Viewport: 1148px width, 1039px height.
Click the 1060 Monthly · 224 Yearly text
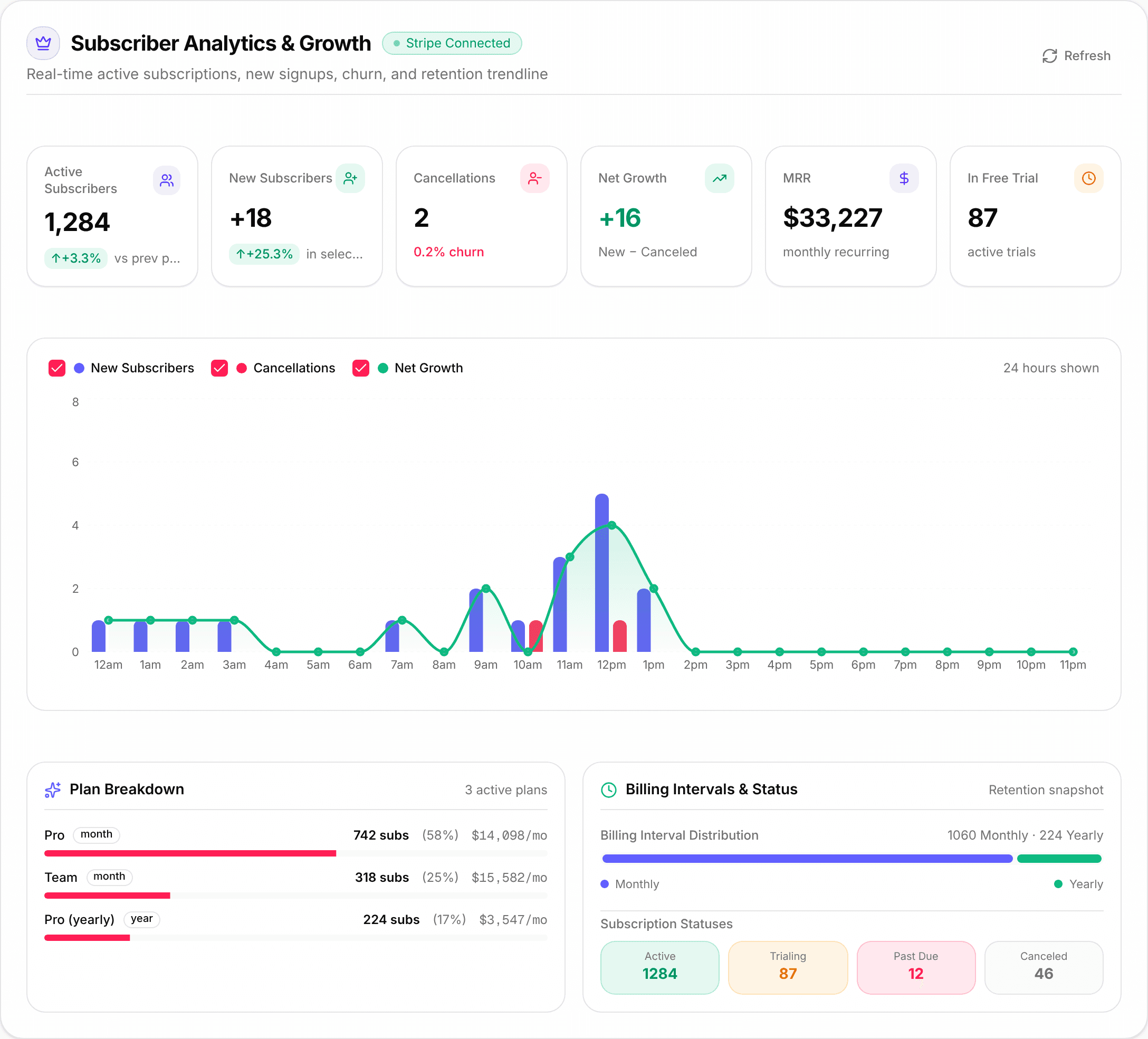pyautogui.click(x=1025, y=835)
